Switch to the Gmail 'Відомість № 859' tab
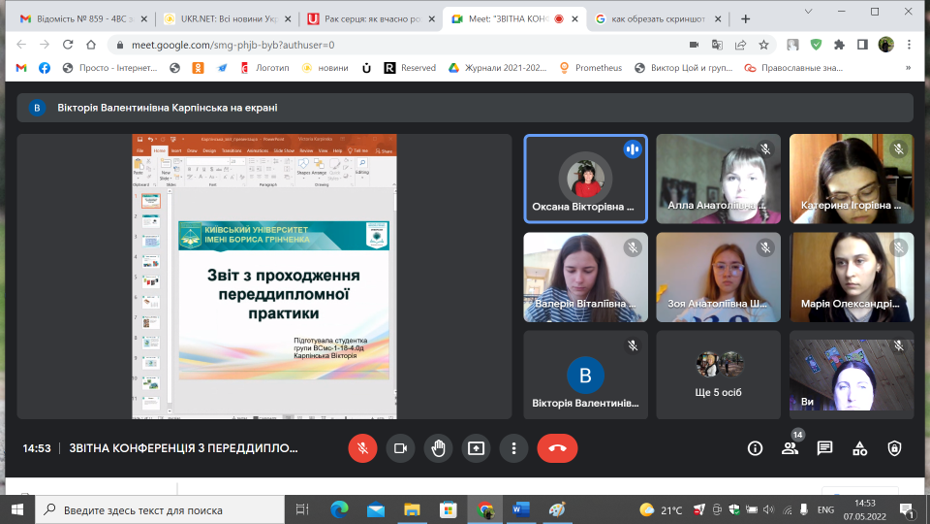Image resolution: width=930 pixels, height=524 pixels. pyautogui.click(x=83, y=18)
